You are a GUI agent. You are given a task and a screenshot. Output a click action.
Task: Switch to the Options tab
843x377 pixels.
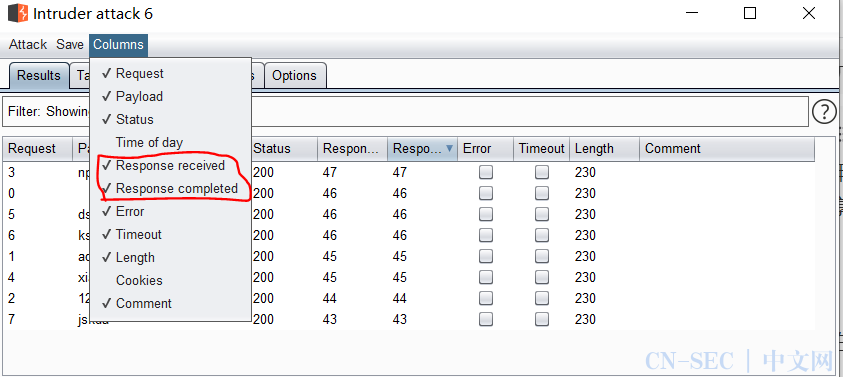tap(294, 76)
